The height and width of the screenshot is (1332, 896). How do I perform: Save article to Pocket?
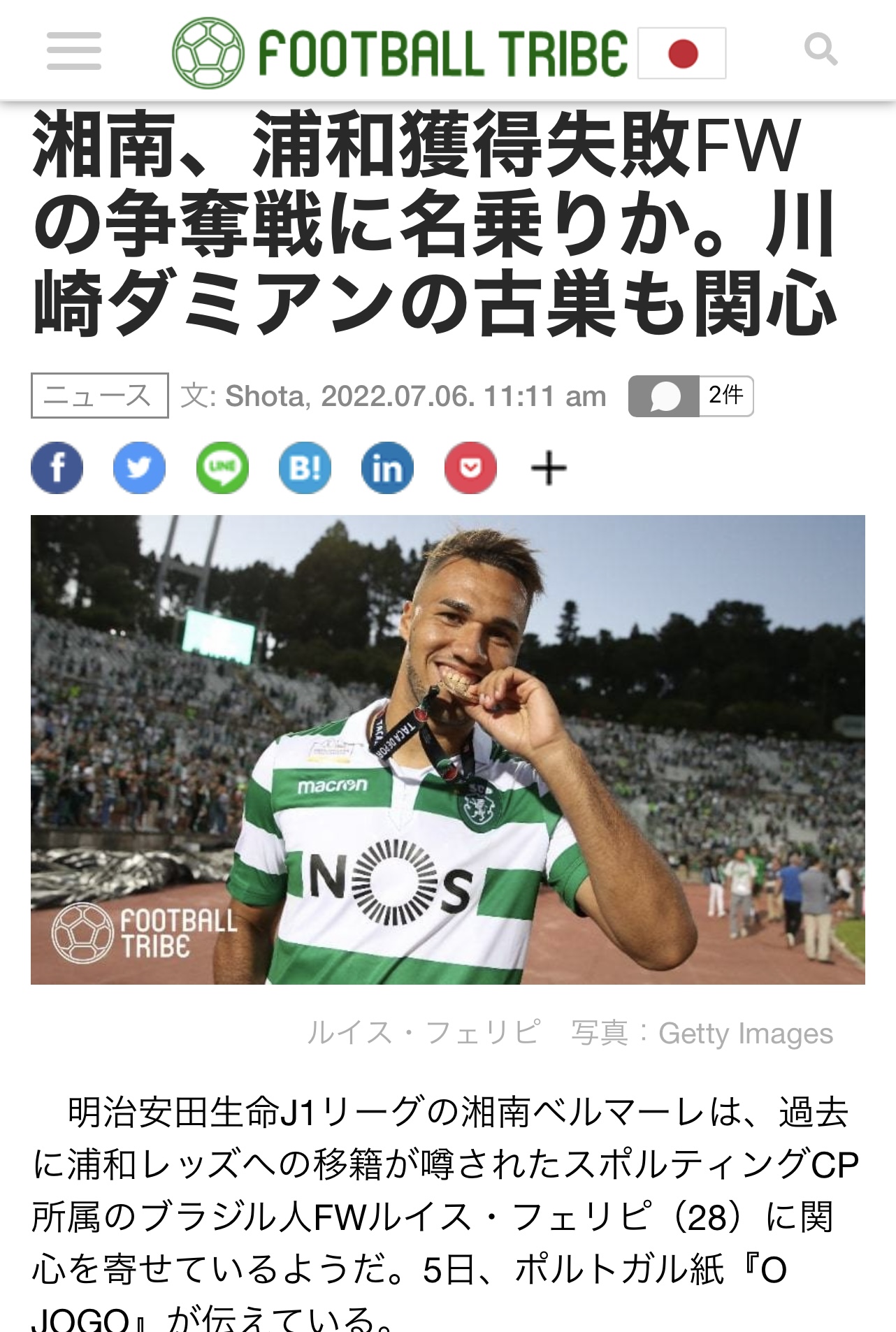pyautogui.click(x=470, y=468)
